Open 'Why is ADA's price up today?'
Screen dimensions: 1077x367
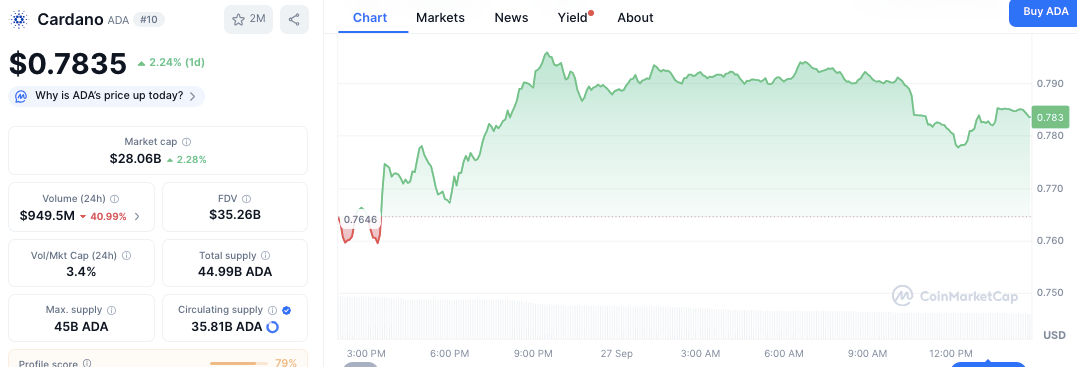point(106,96)
